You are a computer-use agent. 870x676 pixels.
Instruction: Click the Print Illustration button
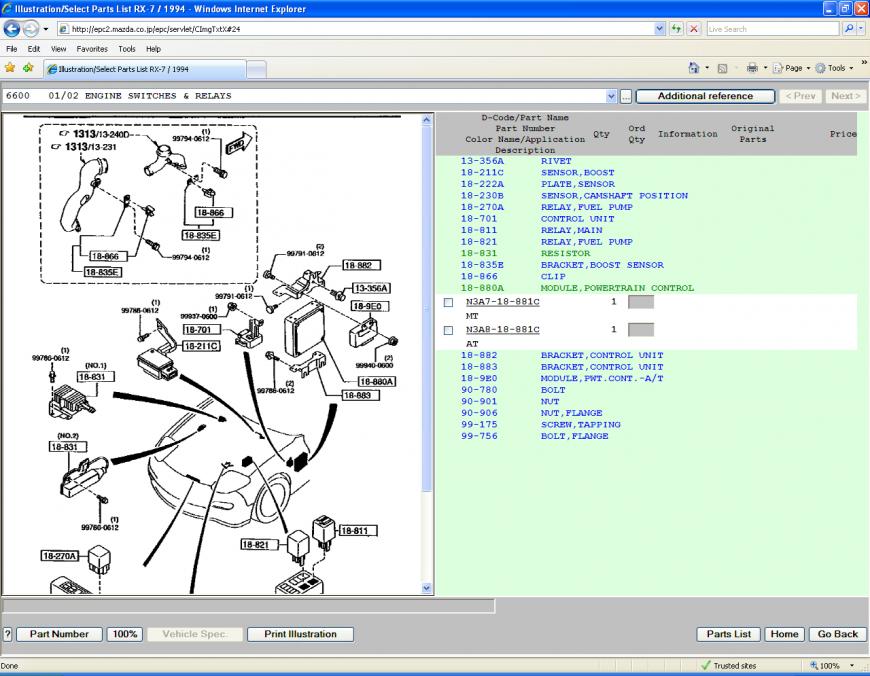point(300,634)
